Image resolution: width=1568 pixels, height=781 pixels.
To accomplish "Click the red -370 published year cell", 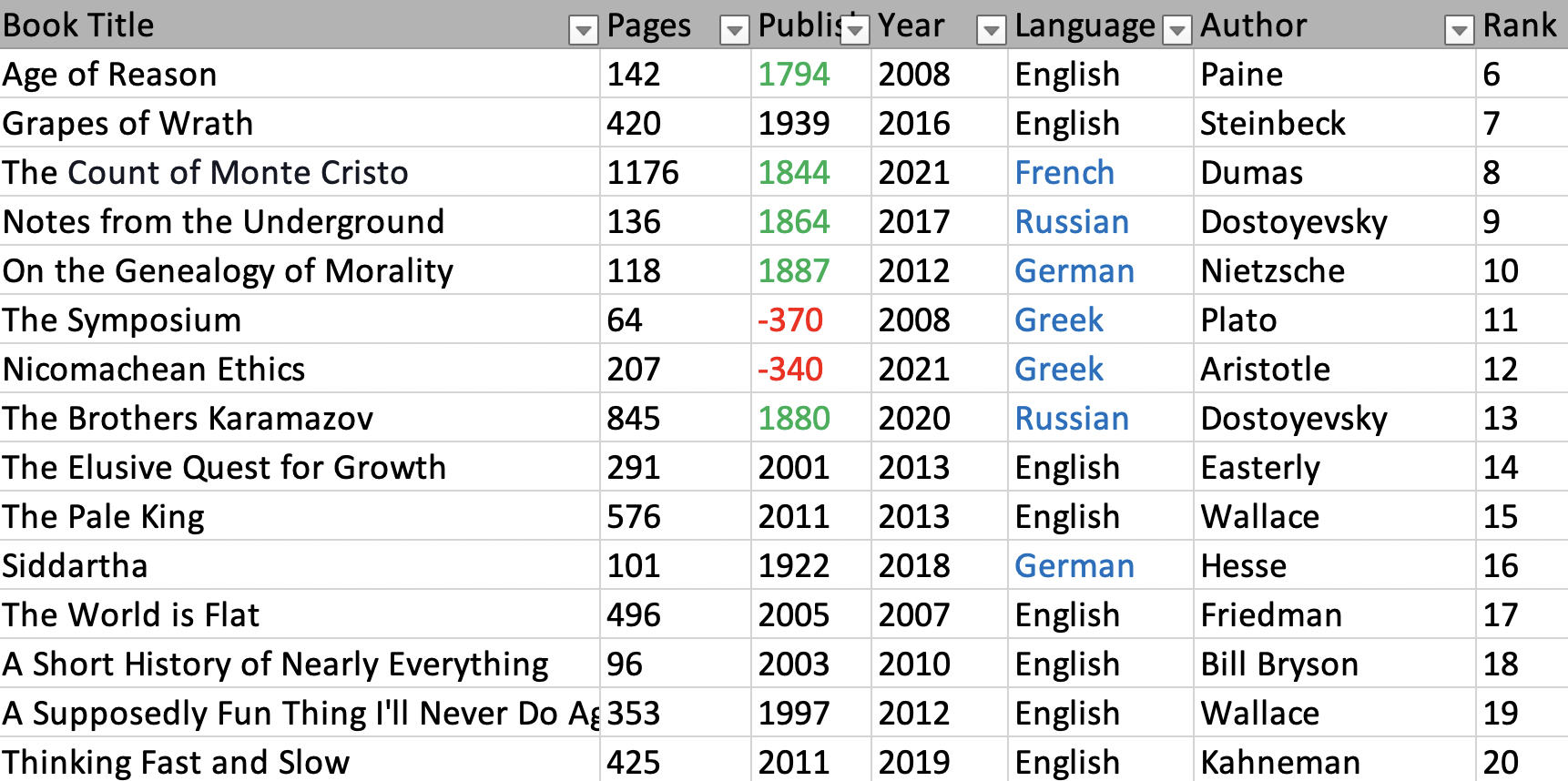I will (790, 320).
